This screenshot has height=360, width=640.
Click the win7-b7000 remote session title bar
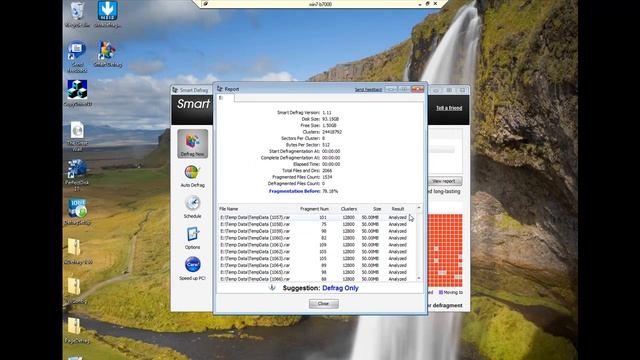pyautogui.click(x=320, y=4)
